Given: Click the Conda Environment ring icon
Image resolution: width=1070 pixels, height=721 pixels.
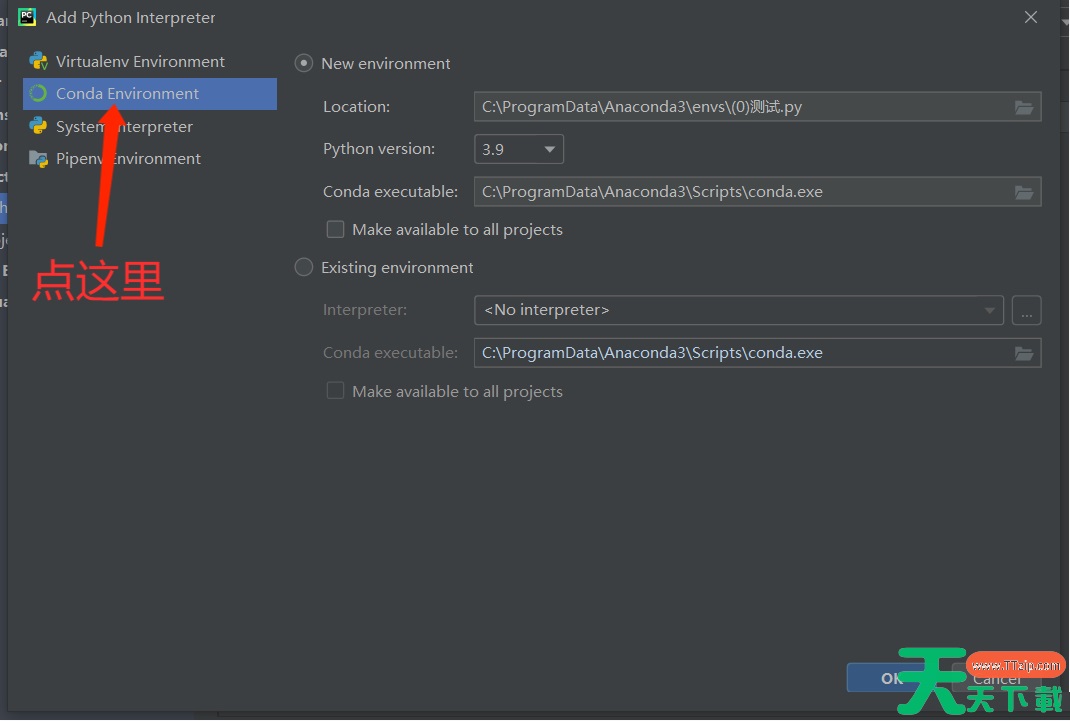Looking at the screenshot, I should point(38,94).
